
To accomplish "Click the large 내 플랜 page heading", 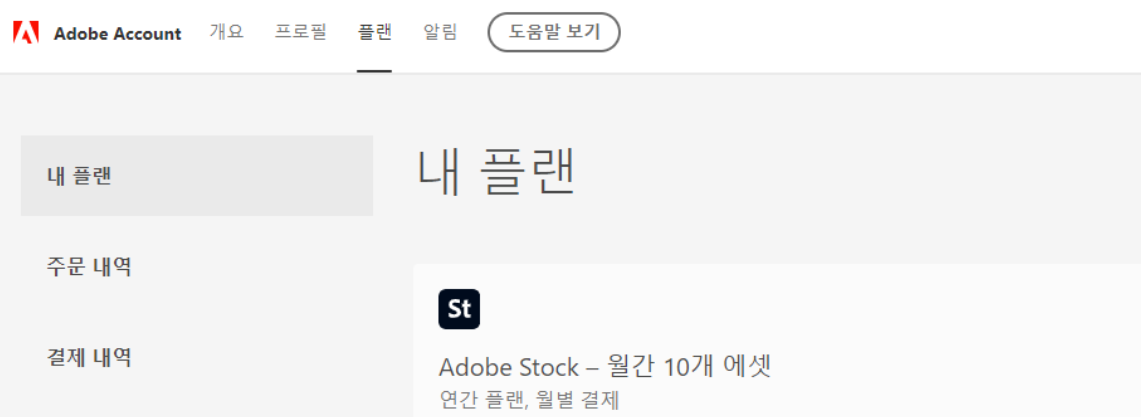I will click(496, 174).
